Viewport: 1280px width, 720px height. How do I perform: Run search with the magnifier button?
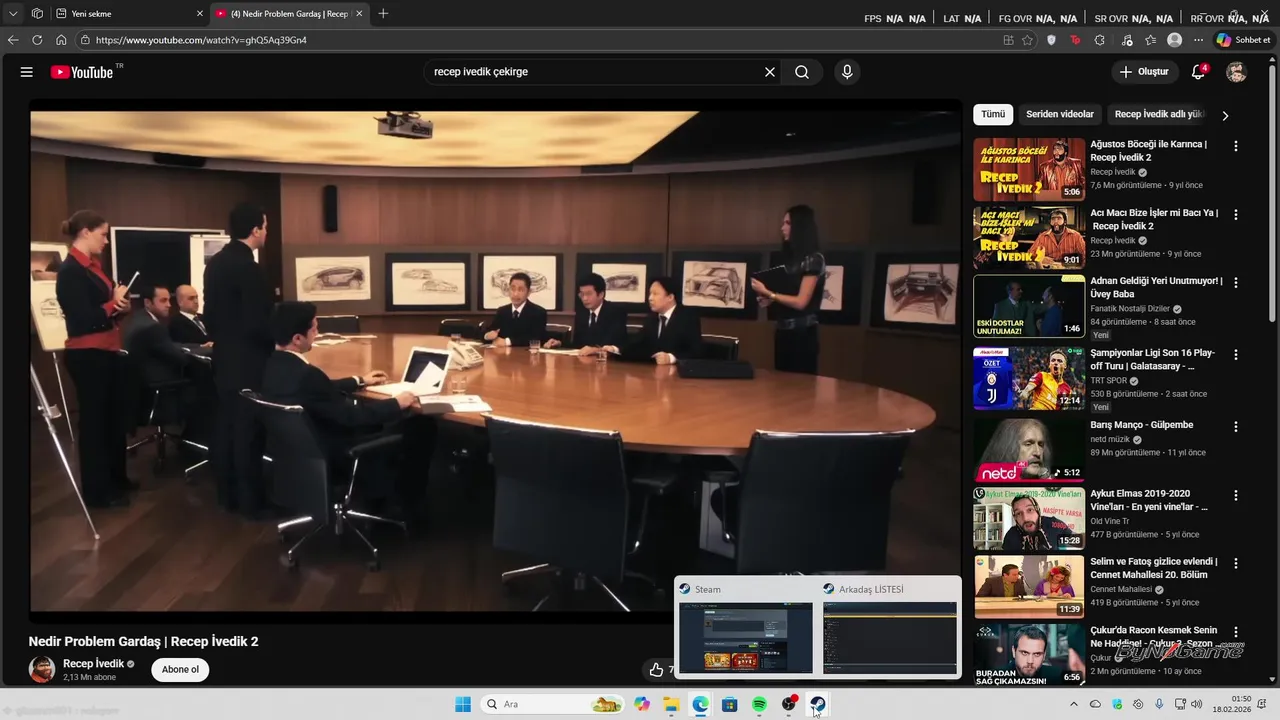802,72
